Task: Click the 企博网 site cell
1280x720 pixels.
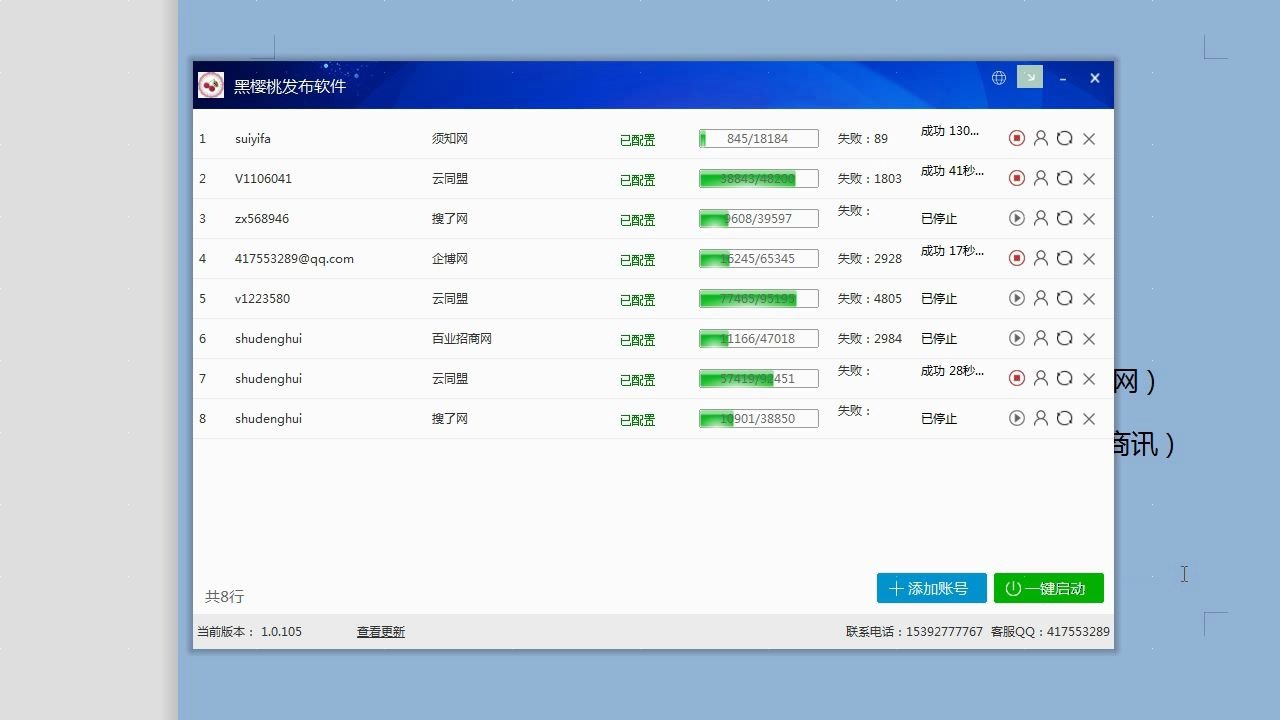Action: (450, 259)
